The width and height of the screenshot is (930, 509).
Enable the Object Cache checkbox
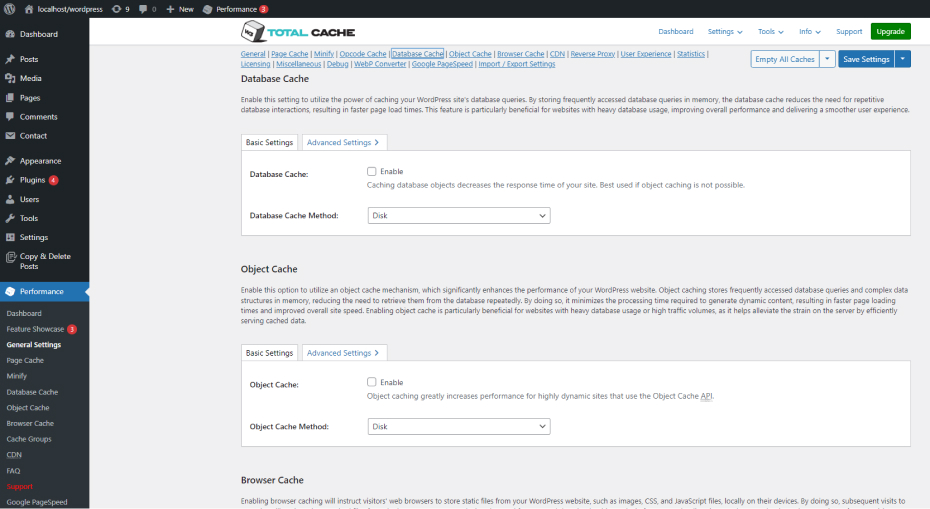pyautogui.click(x=372, y=382)
